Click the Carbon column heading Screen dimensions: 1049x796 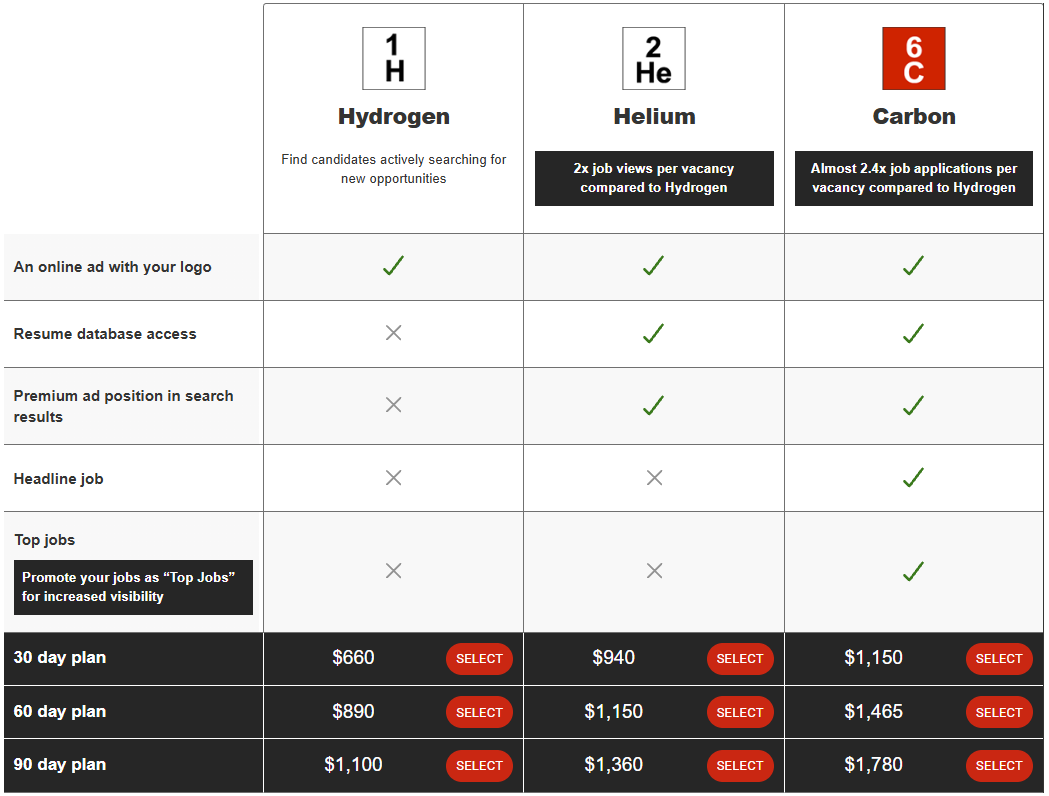pyautogui.click(x=913, y=116)
